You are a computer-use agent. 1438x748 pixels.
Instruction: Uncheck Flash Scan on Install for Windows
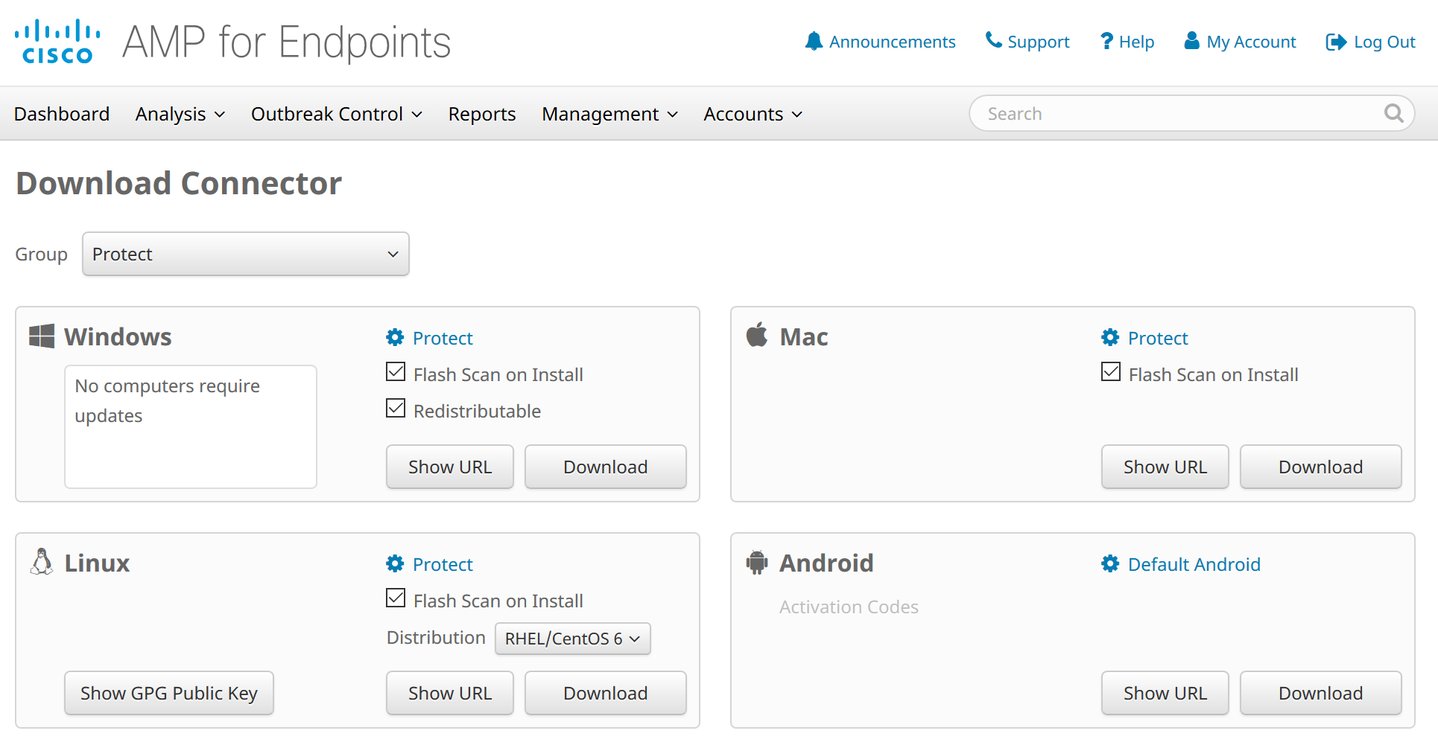pyautogui.click(x=396, y=371)
